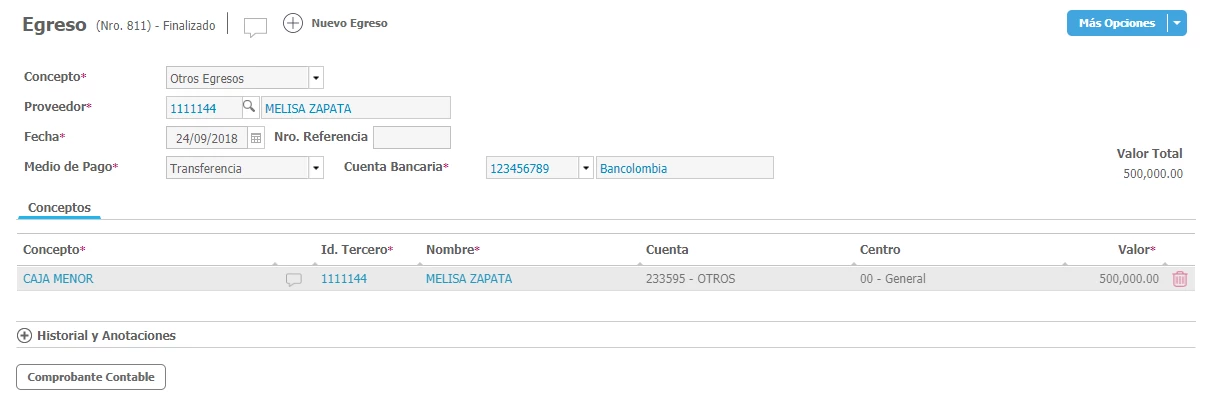Open the Cuenta Bancaria dropdown arrow
1210x418 pixels.
tap(586, 169)
